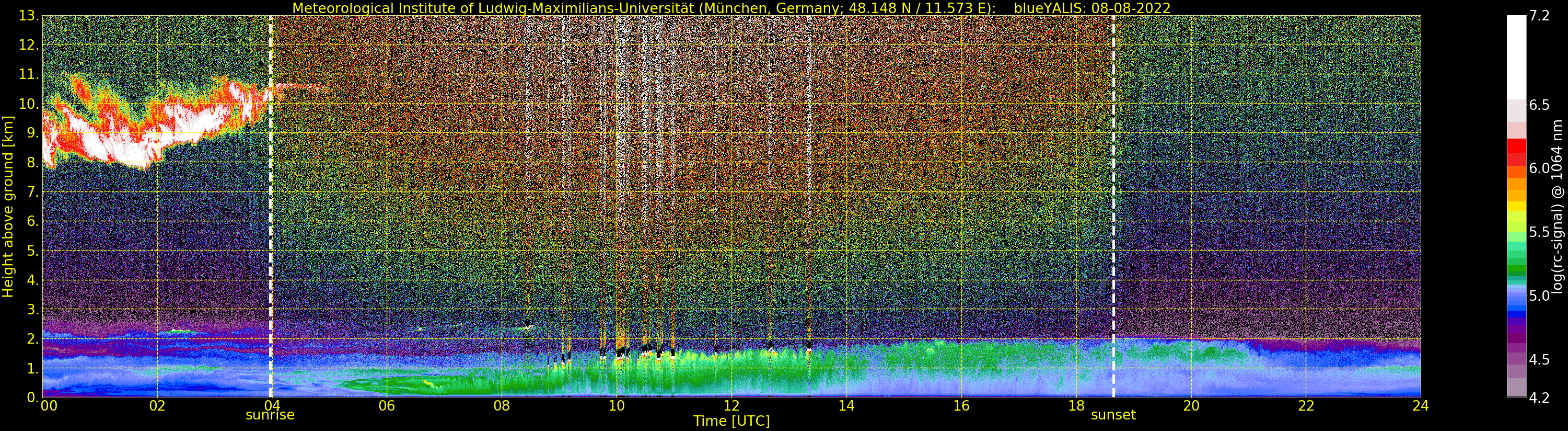The width and height of the screenshot is (1568, 431).
Task: Click the height axis tick label 6.
Action: (x=33, y=221)
